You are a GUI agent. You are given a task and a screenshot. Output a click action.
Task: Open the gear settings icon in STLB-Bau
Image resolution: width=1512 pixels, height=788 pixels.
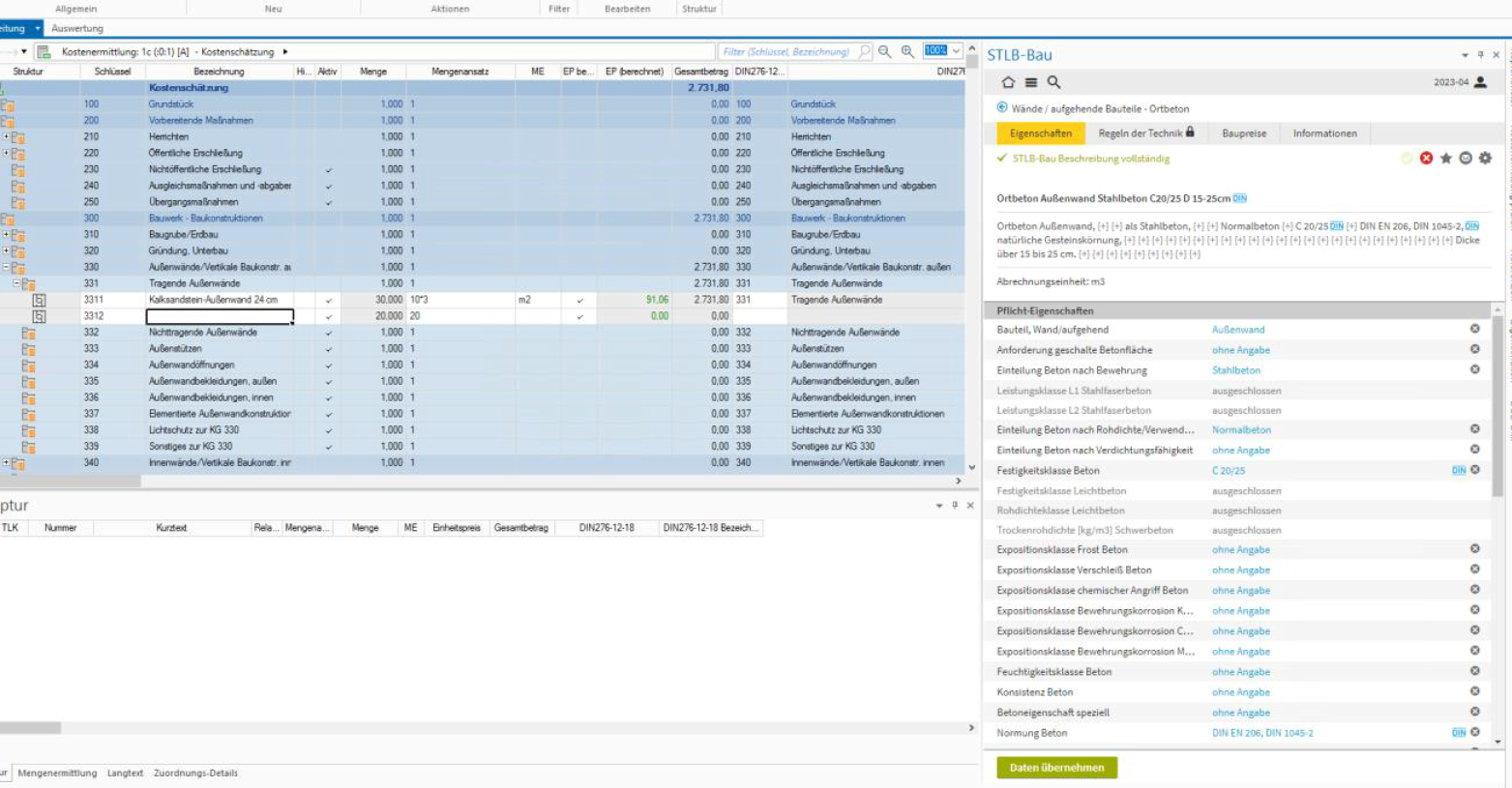pyautogui.click(x=1485, y=159)
